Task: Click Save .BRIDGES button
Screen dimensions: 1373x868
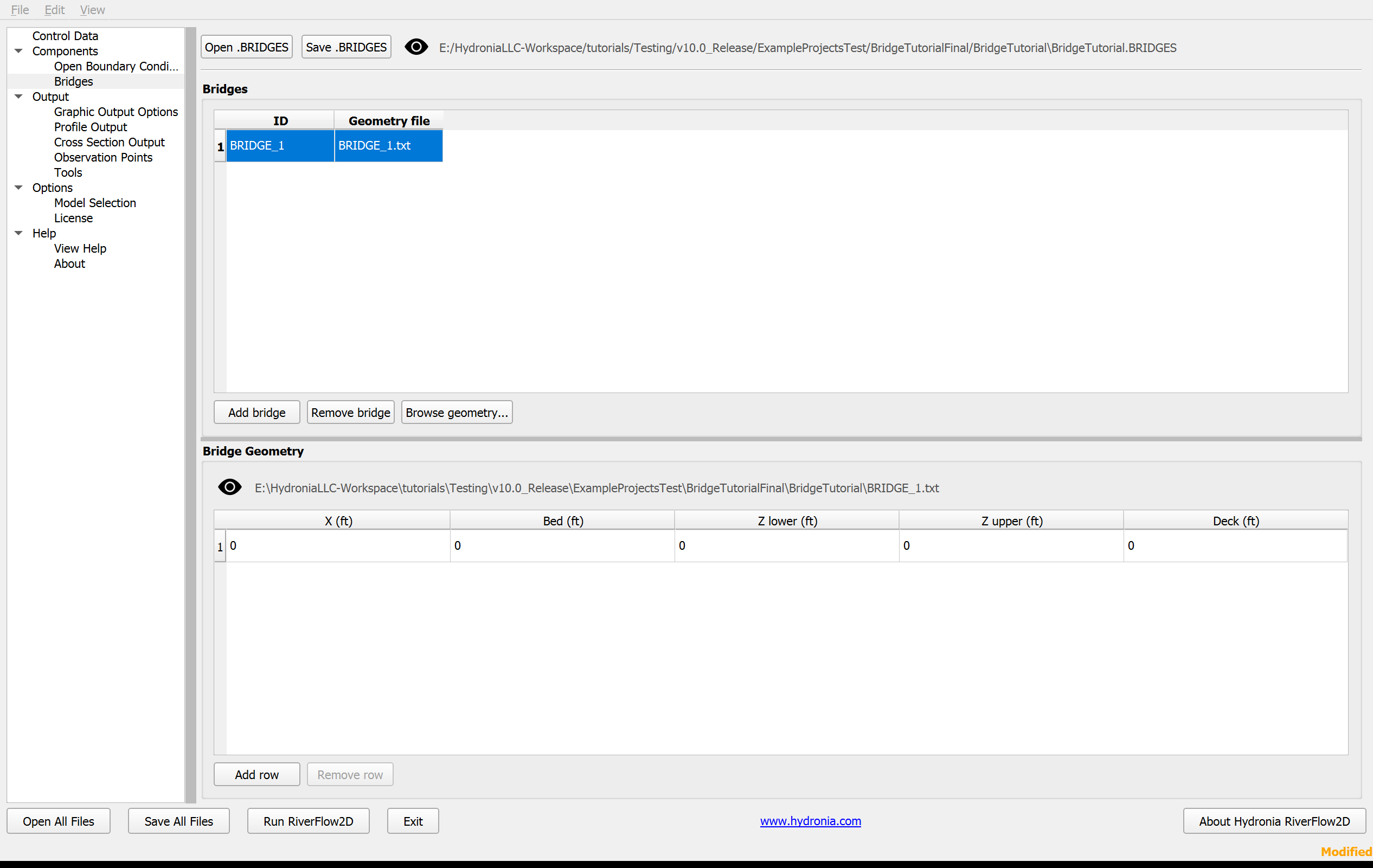Action: pos(346,47)
